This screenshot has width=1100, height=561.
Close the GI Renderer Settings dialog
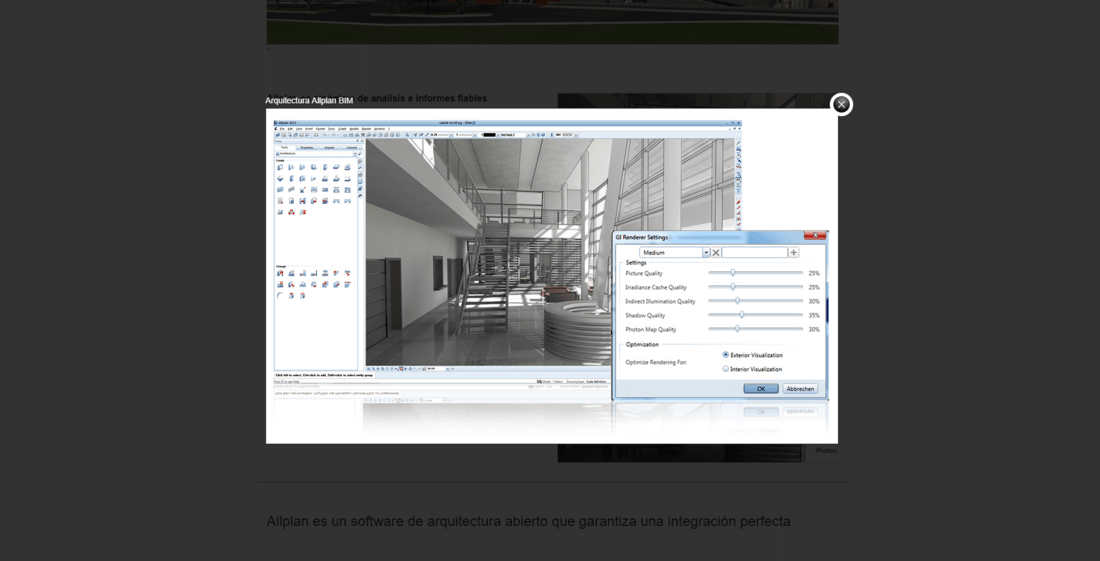click(814, 236)
